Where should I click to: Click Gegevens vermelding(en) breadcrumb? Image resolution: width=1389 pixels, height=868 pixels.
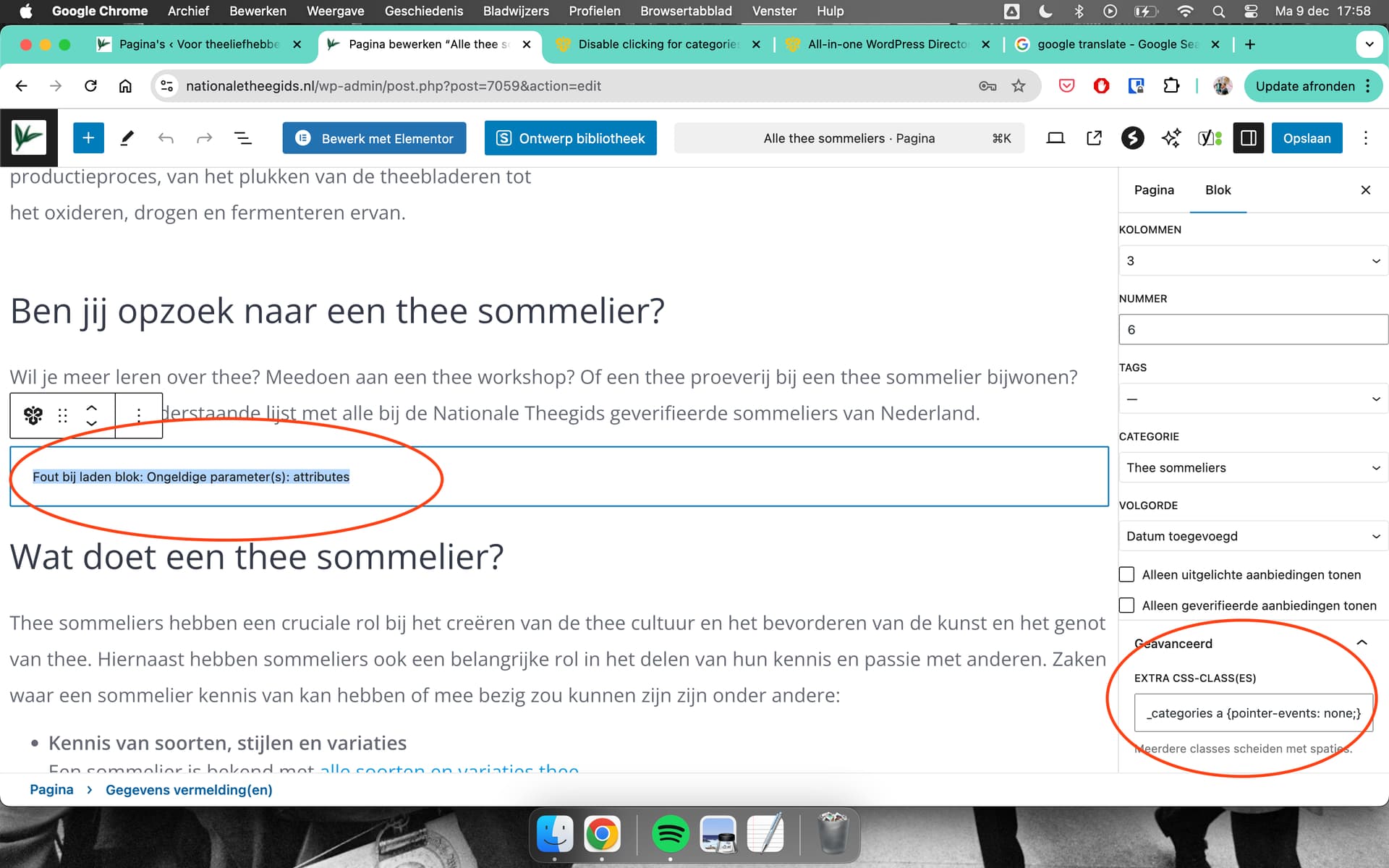coord(189,790)
